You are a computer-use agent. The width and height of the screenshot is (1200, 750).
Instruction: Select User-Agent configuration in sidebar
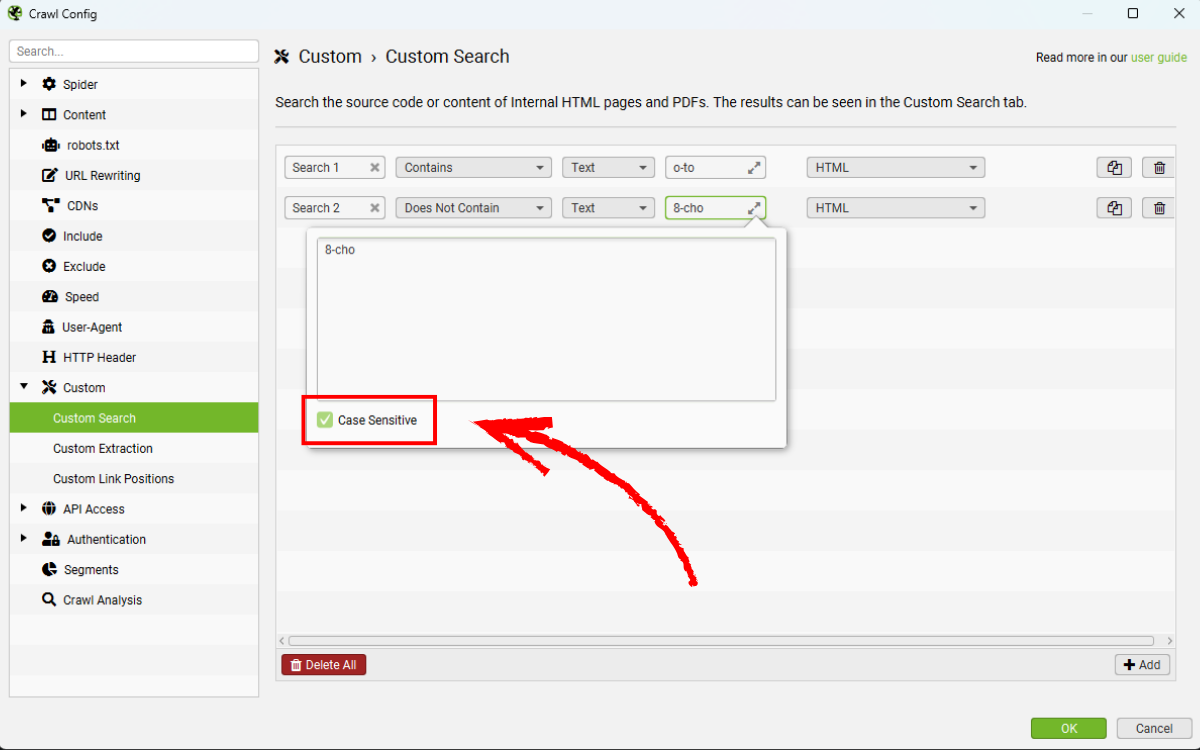pos(92,327)
